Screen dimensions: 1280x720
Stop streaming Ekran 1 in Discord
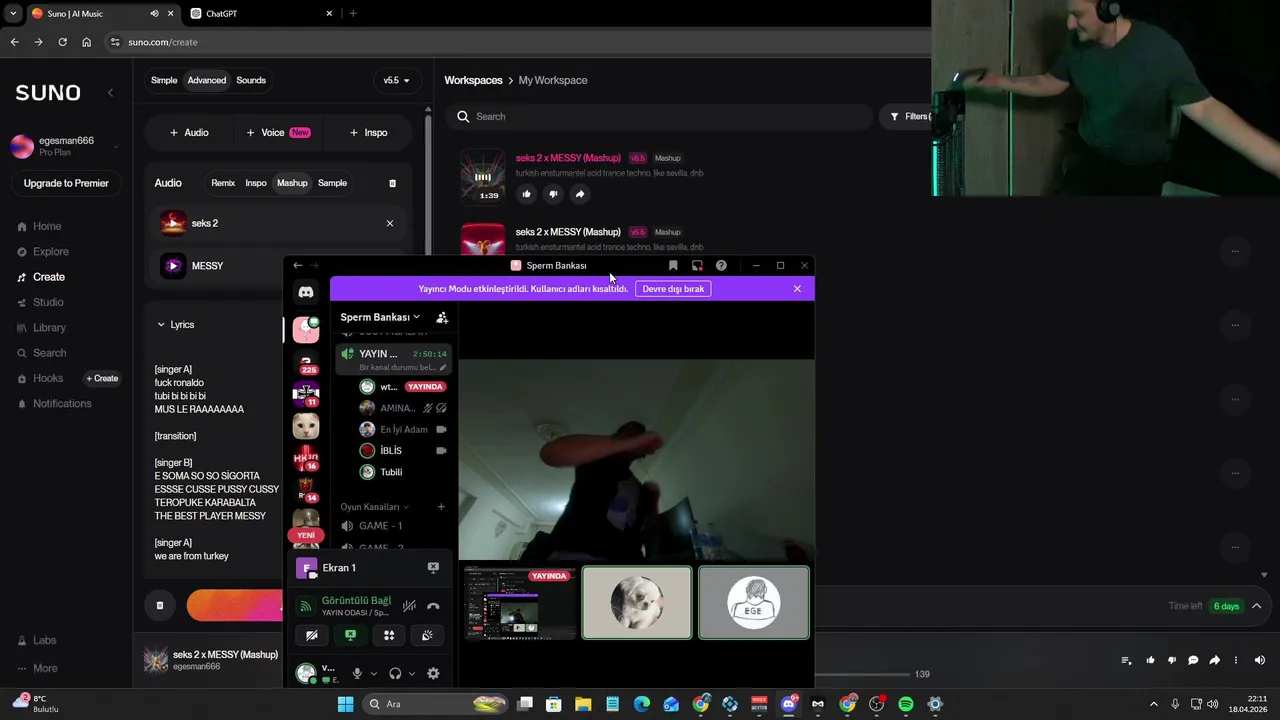[433, 567]
